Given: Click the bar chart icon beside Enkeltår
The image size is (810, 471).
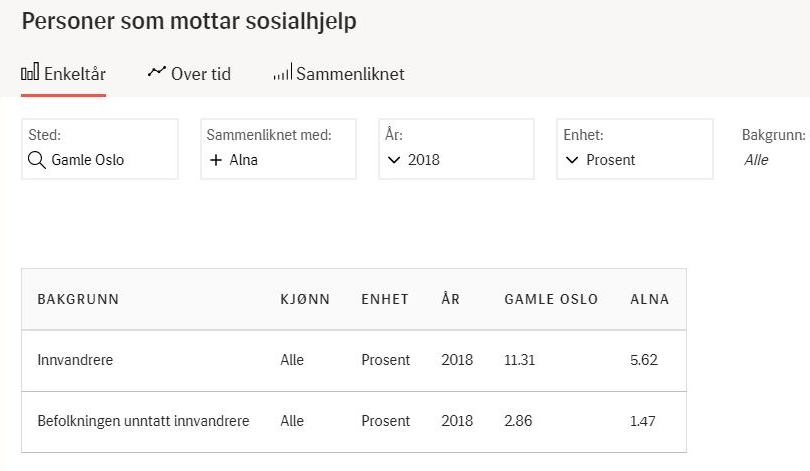Looking at the screenshot, I should [x=30, y=73].
